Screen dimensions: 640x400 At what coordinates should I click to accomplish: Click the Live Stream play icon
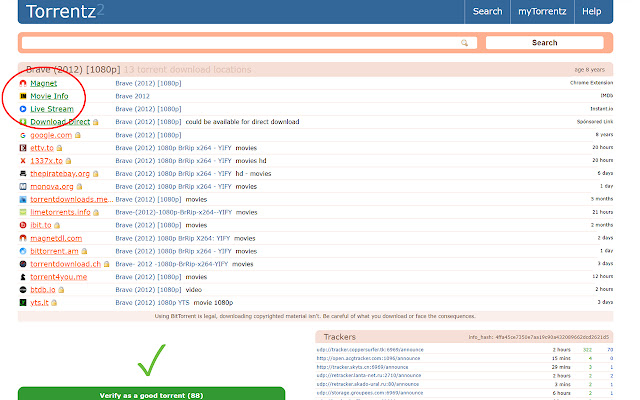[23, 109]
